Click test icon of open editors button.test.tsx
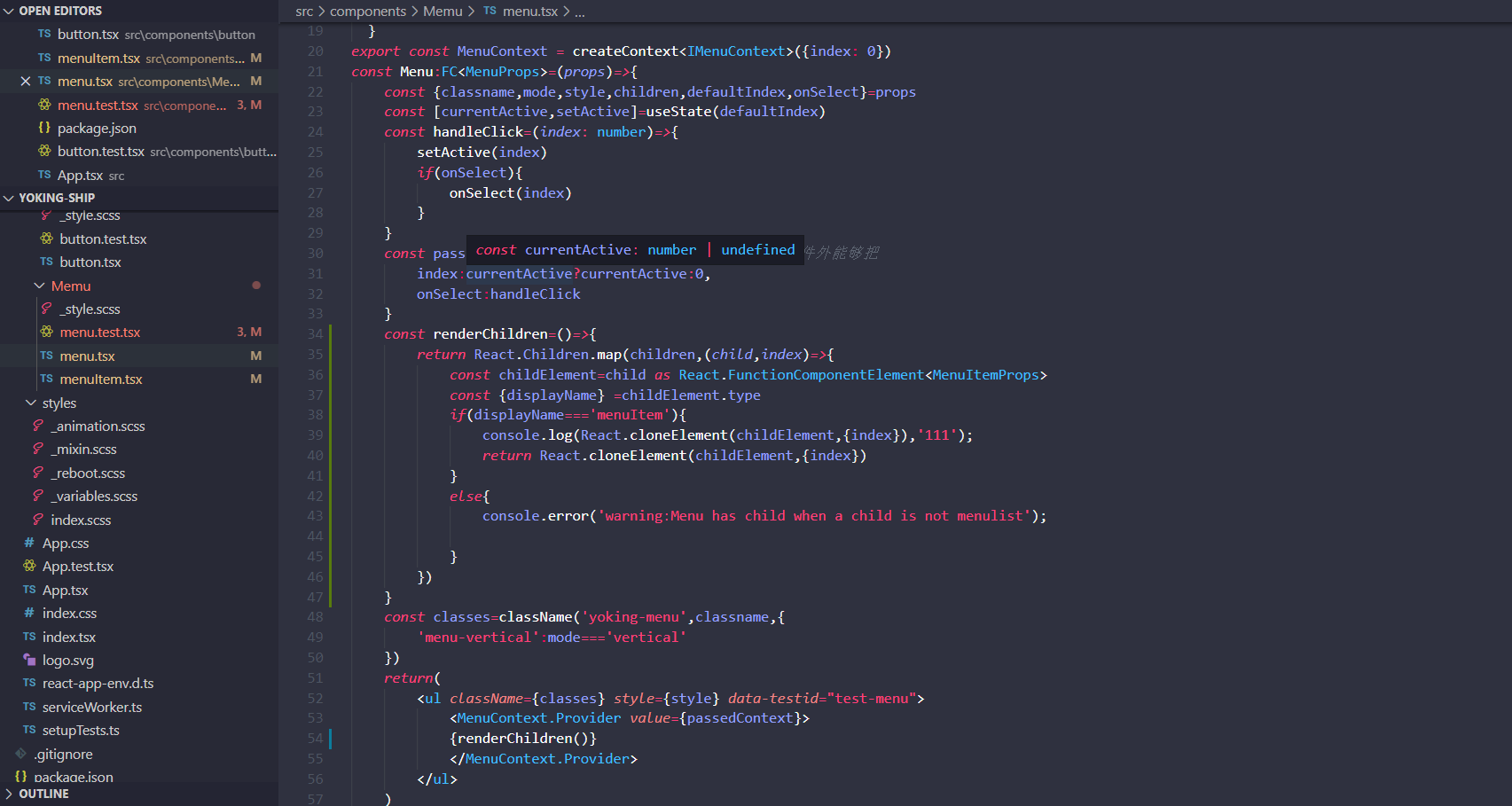Screen dimensions: 1512x806 [44, 152]
